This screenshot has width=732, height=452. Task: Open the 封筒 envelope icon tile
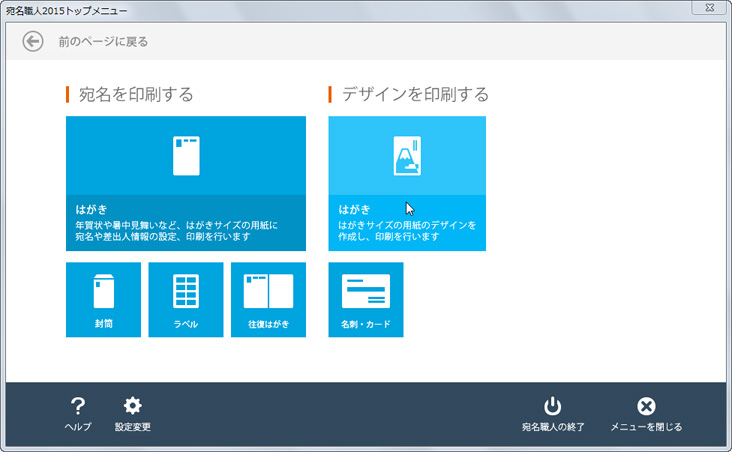[103, 291]
